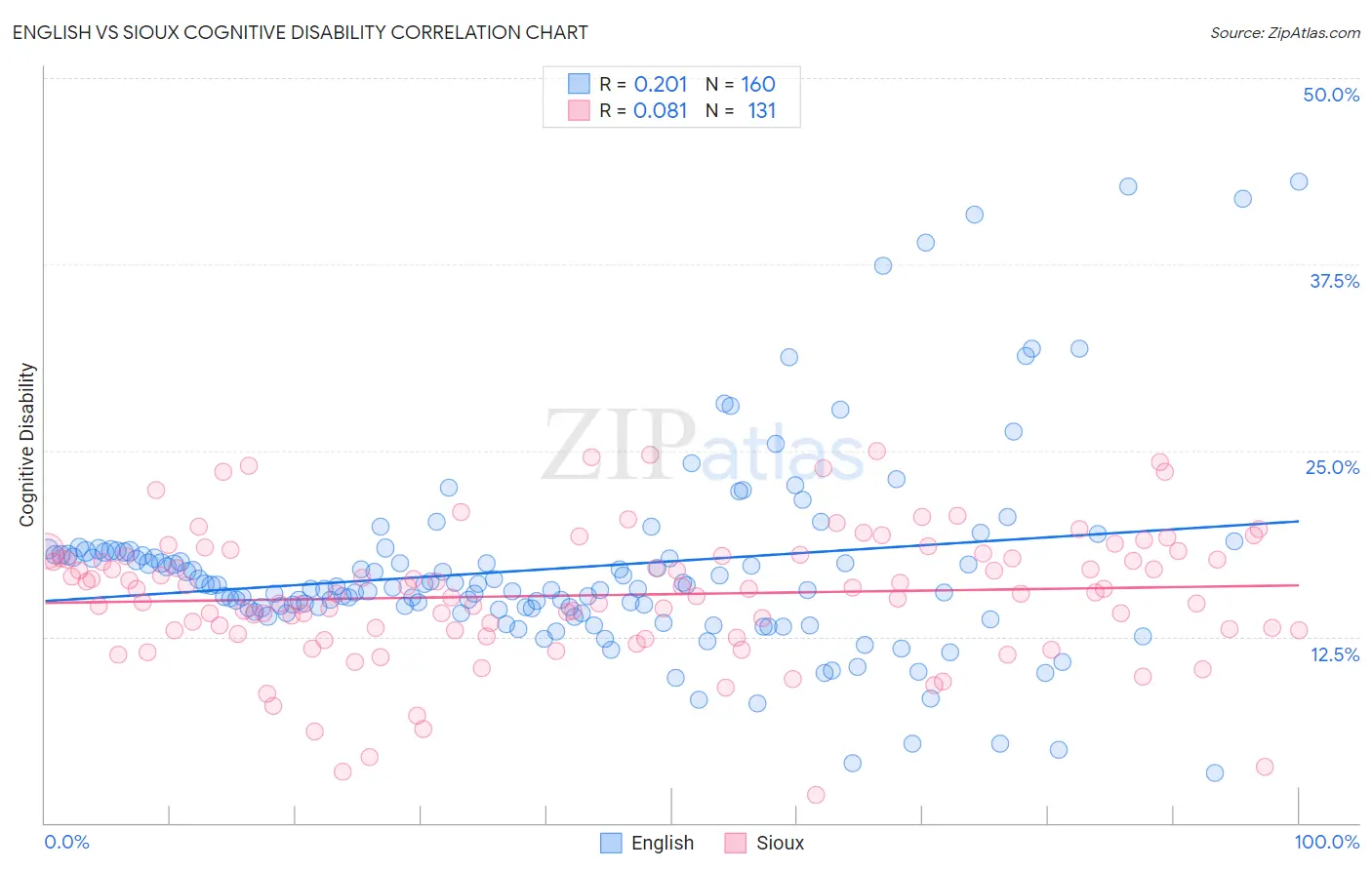The width and height of the screenshot is (1372, 870).
Task: Click the 25.0% y-axis label
Action: tap(1332, 467)
